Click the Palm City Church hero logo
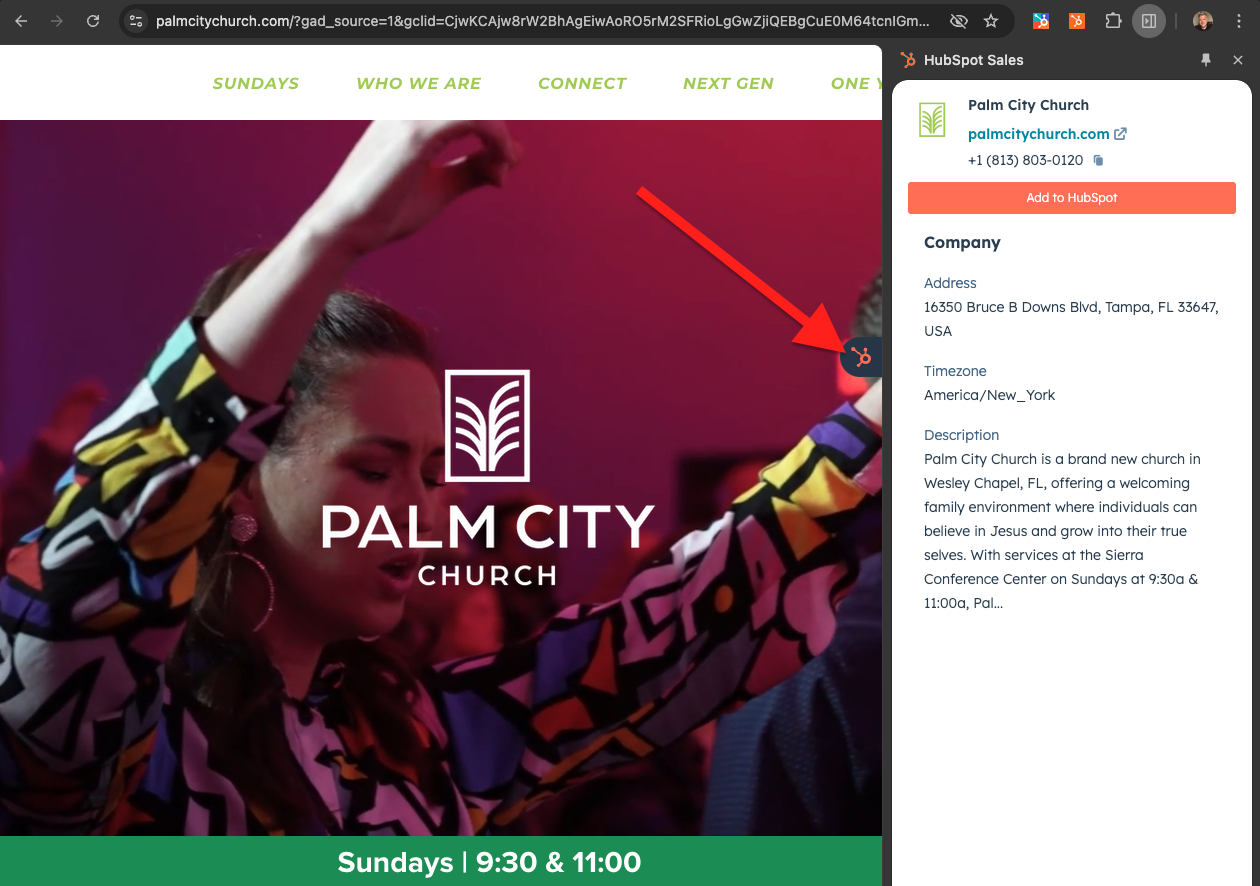 coord(487,478)
